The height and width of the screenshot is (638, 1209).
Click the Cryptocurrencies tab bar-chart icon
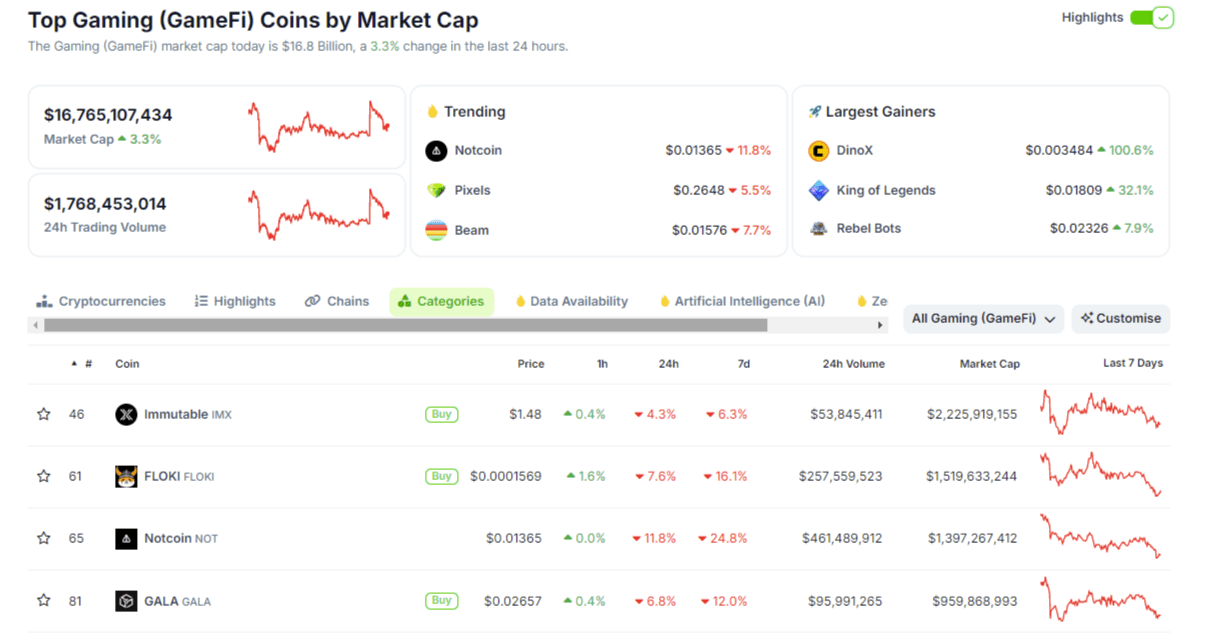coord(44,301)
